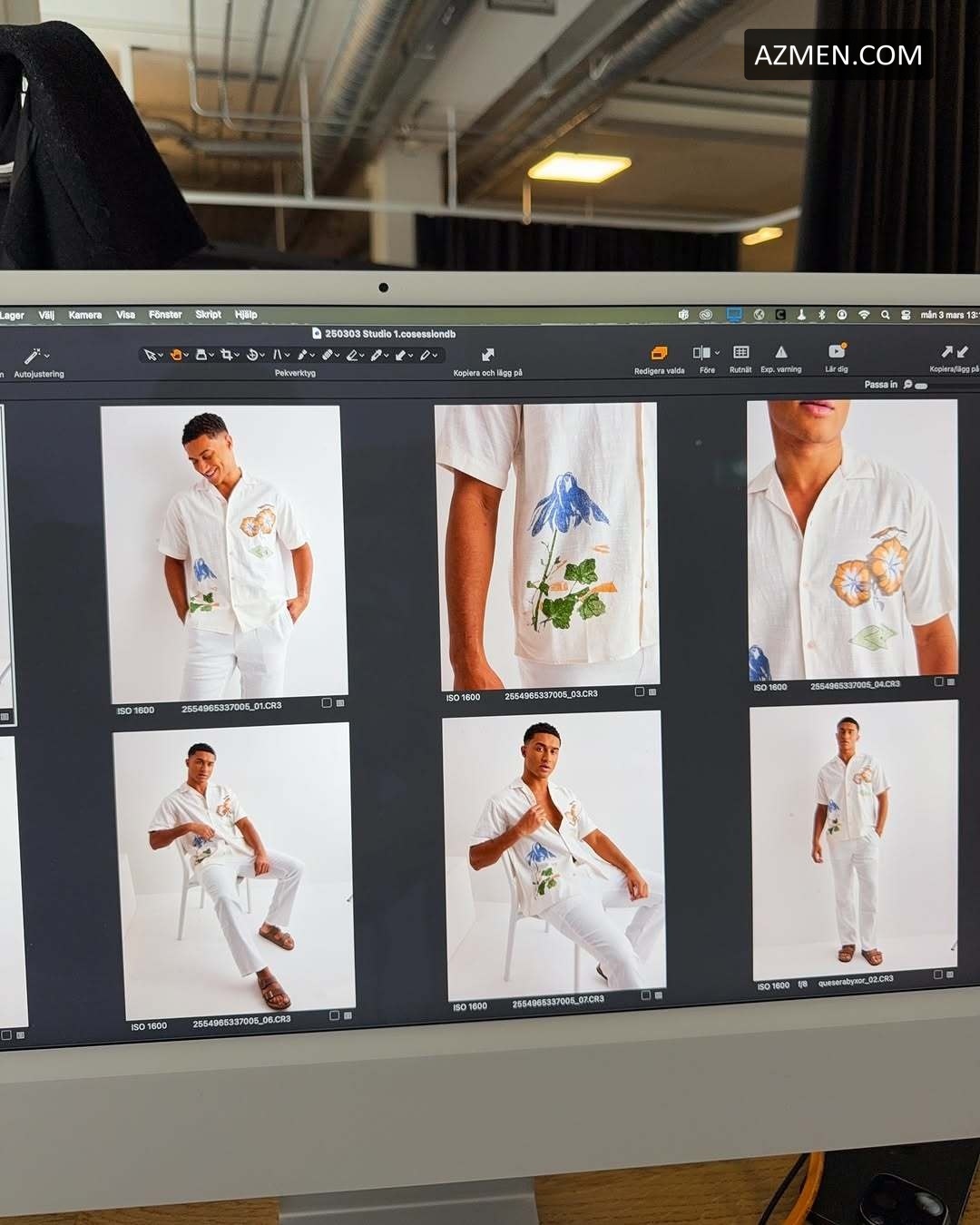Screen dimensions: 980x1225
Task: Open the Lär dig tutorial icon
Action: [x=836, y=351]
